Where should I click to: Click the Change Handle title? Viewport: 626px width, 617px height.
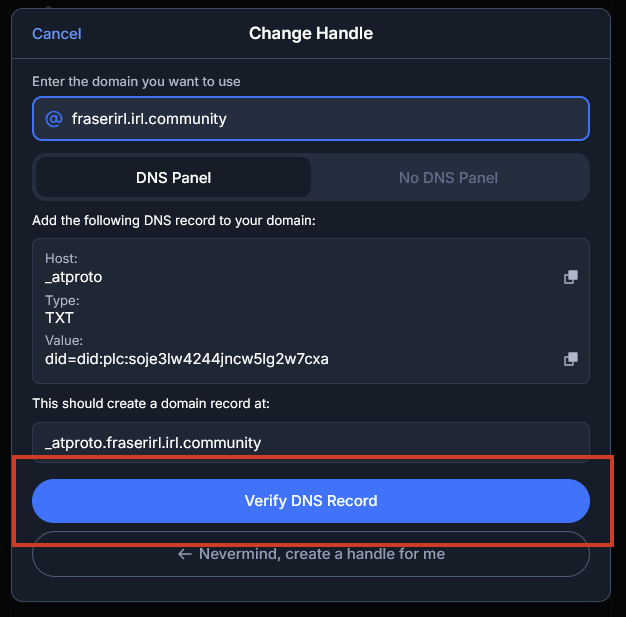pyautogui.click(x=311, y=34)
